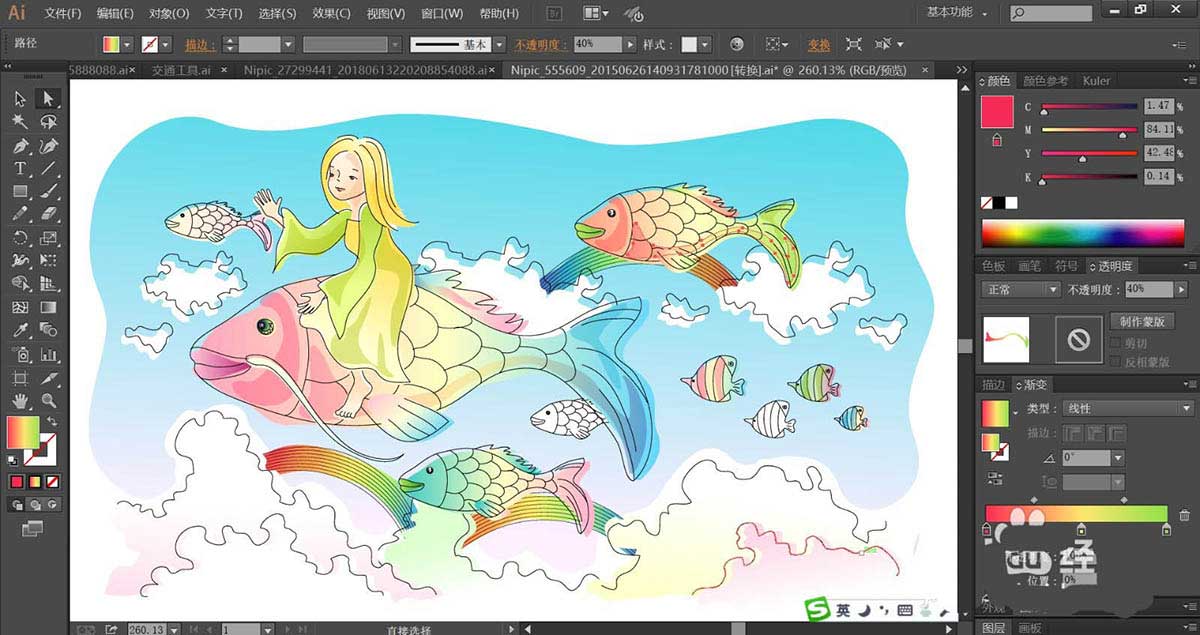This screenshot has width=1200, height=635.
Task: Select the Paintbrush tool
Action: point(47,192)
